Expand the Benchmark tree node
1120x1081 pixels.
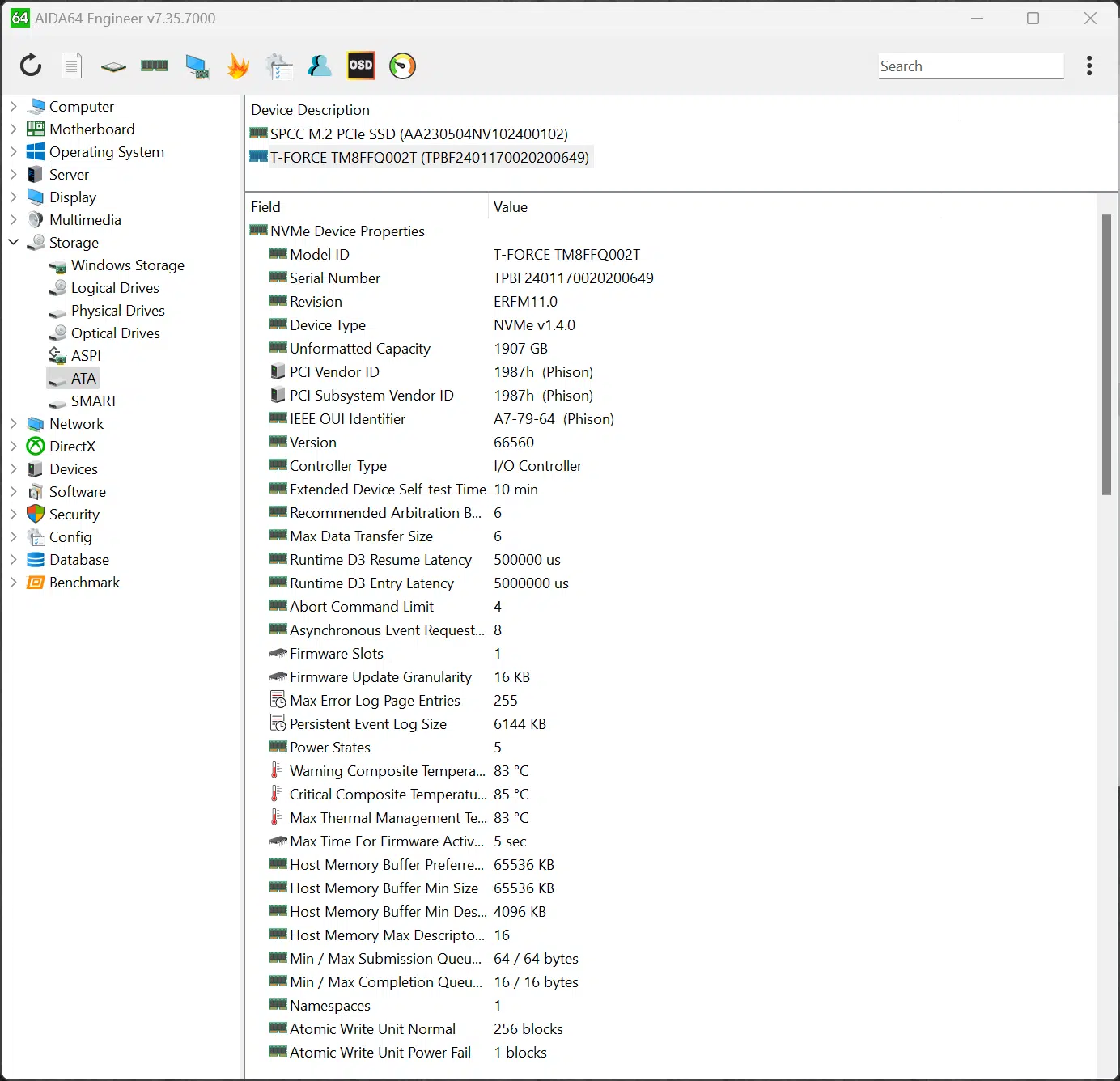[x=13, y=582]
